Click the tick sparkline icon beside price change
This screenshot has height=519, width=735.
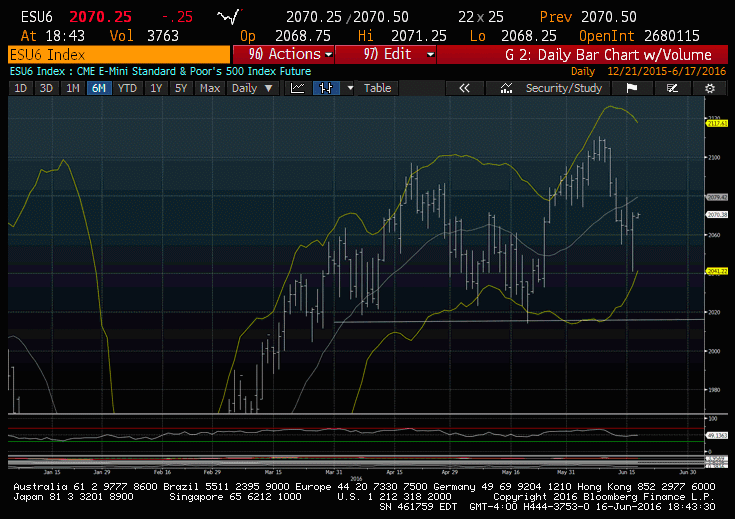[230, 17]
